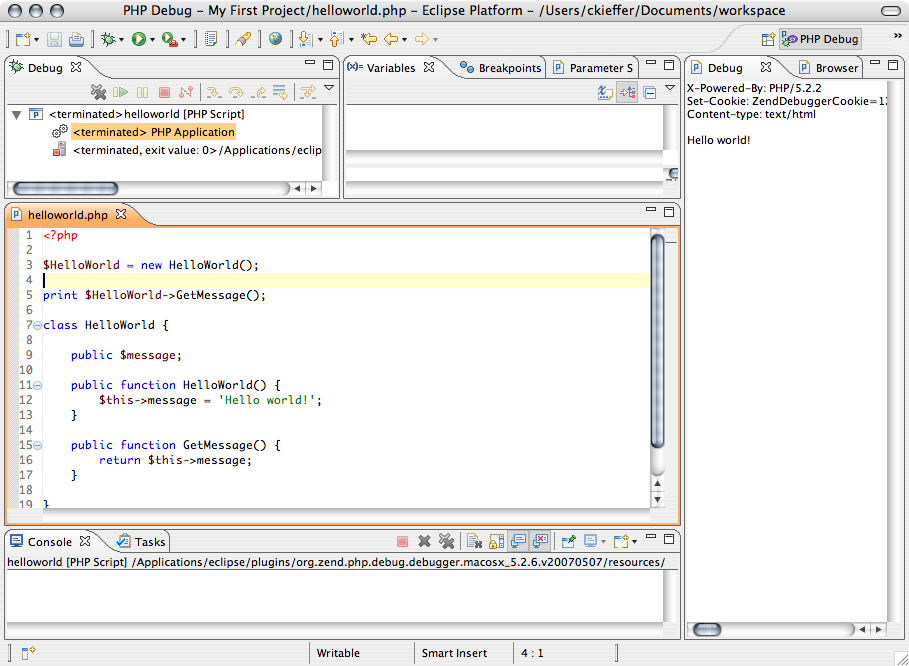Open dropdown arrow next to New icon

click(37, 40)
